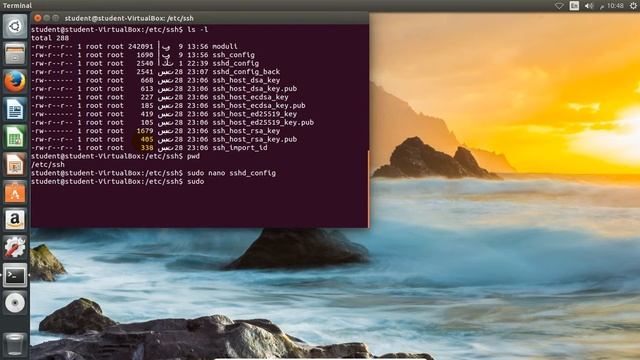Click the 'pwd' command text

pyautogui.click(x=193, y=156)
